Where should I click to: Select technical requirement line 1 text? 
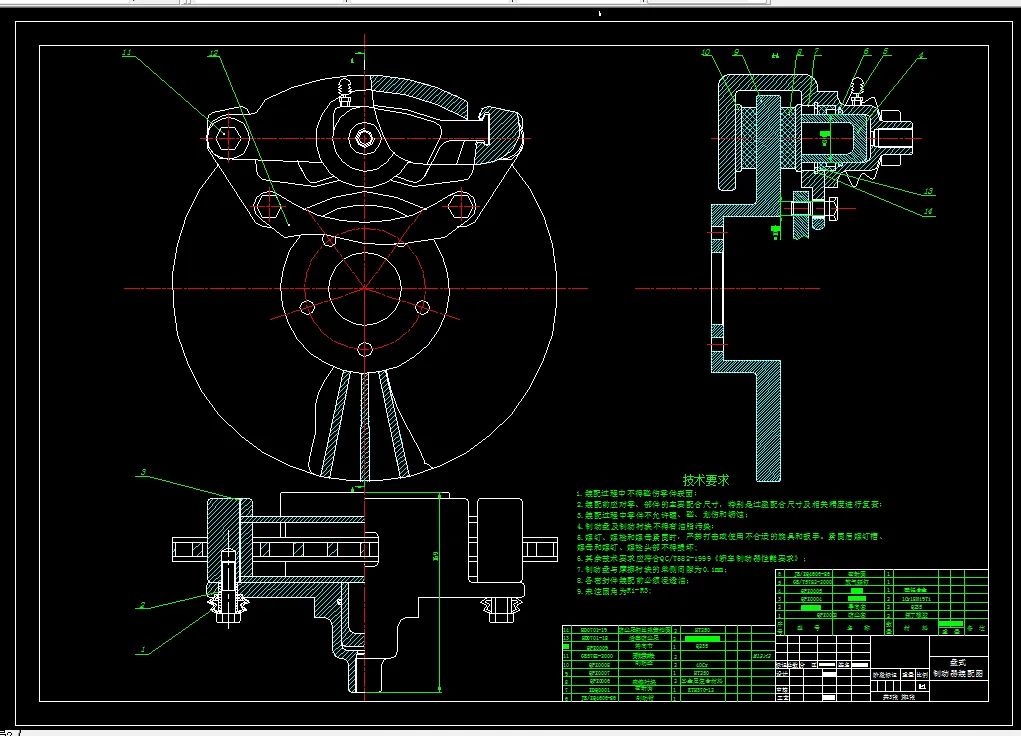tap(637, 494)
